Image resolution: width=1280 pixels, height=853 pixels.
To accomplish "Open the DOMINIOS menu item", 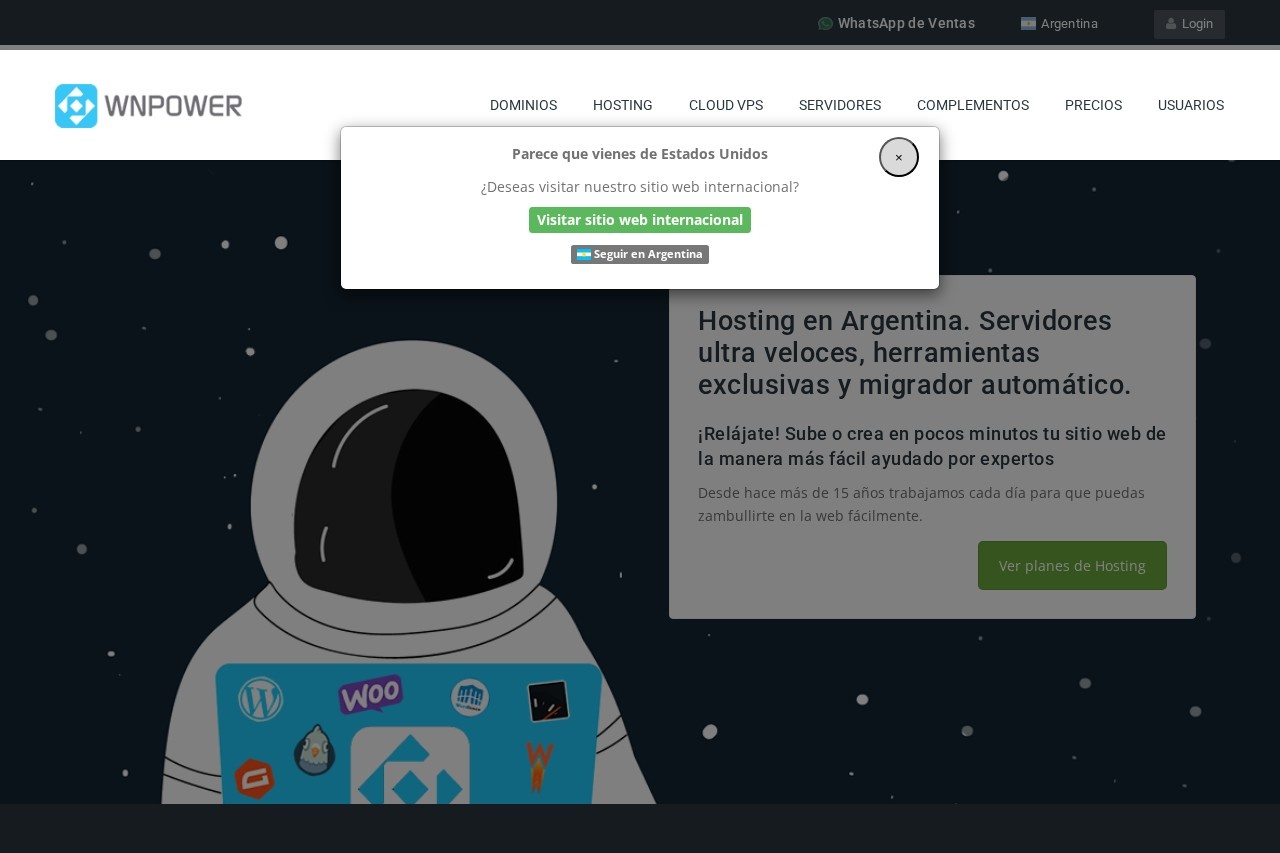I will tap(523, 105).
